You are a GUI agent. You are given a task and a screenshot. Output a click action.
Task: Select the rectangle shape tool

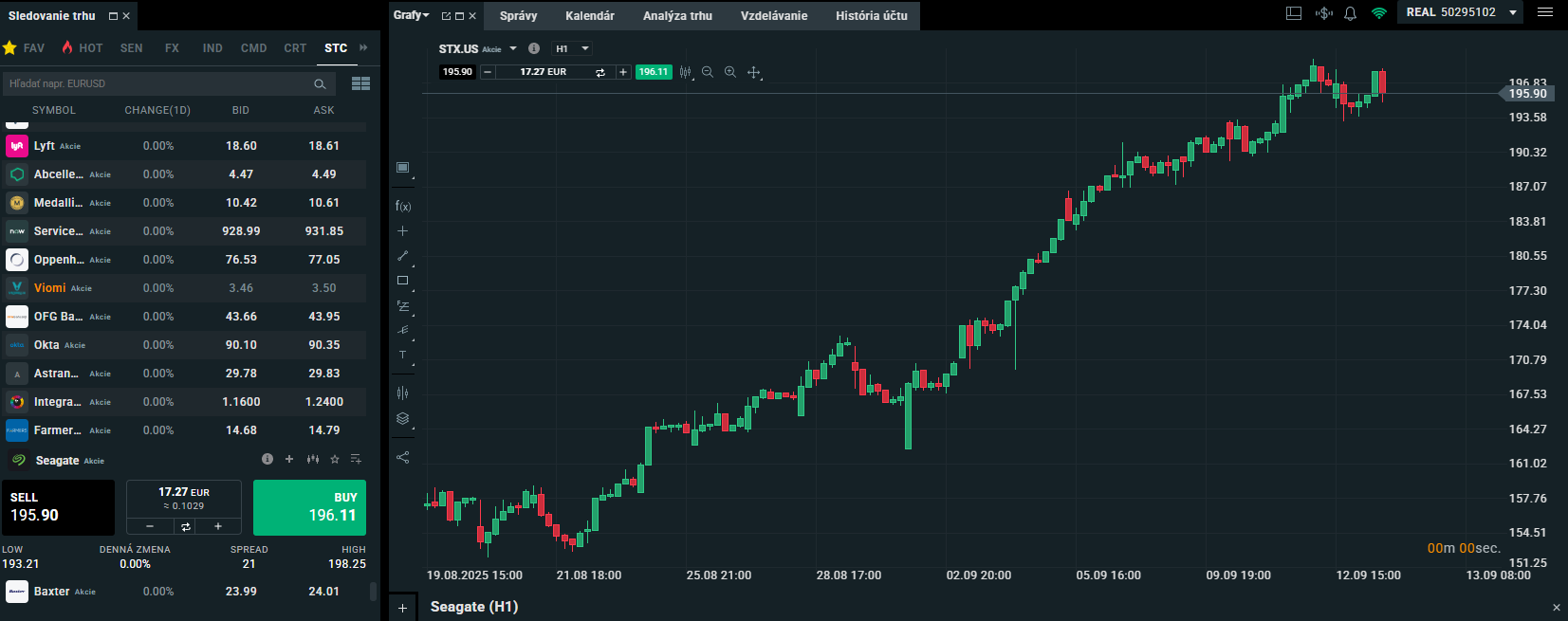[403, 281]
